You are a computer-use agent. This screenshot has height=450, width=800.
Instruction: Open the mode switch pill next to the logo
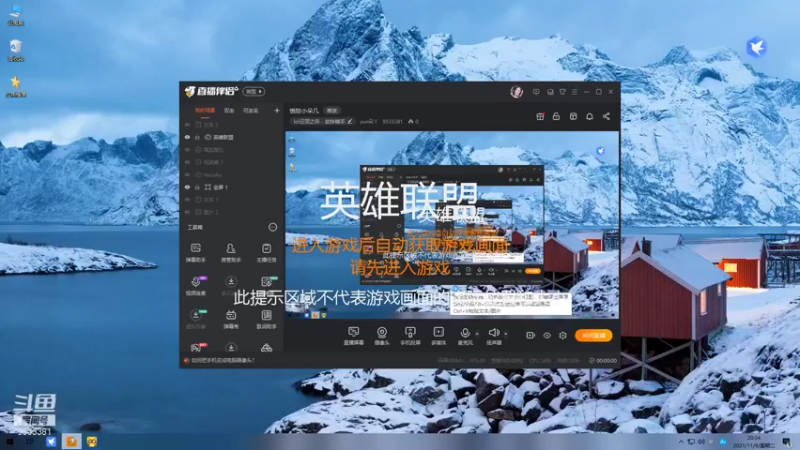tap(254, 91)
